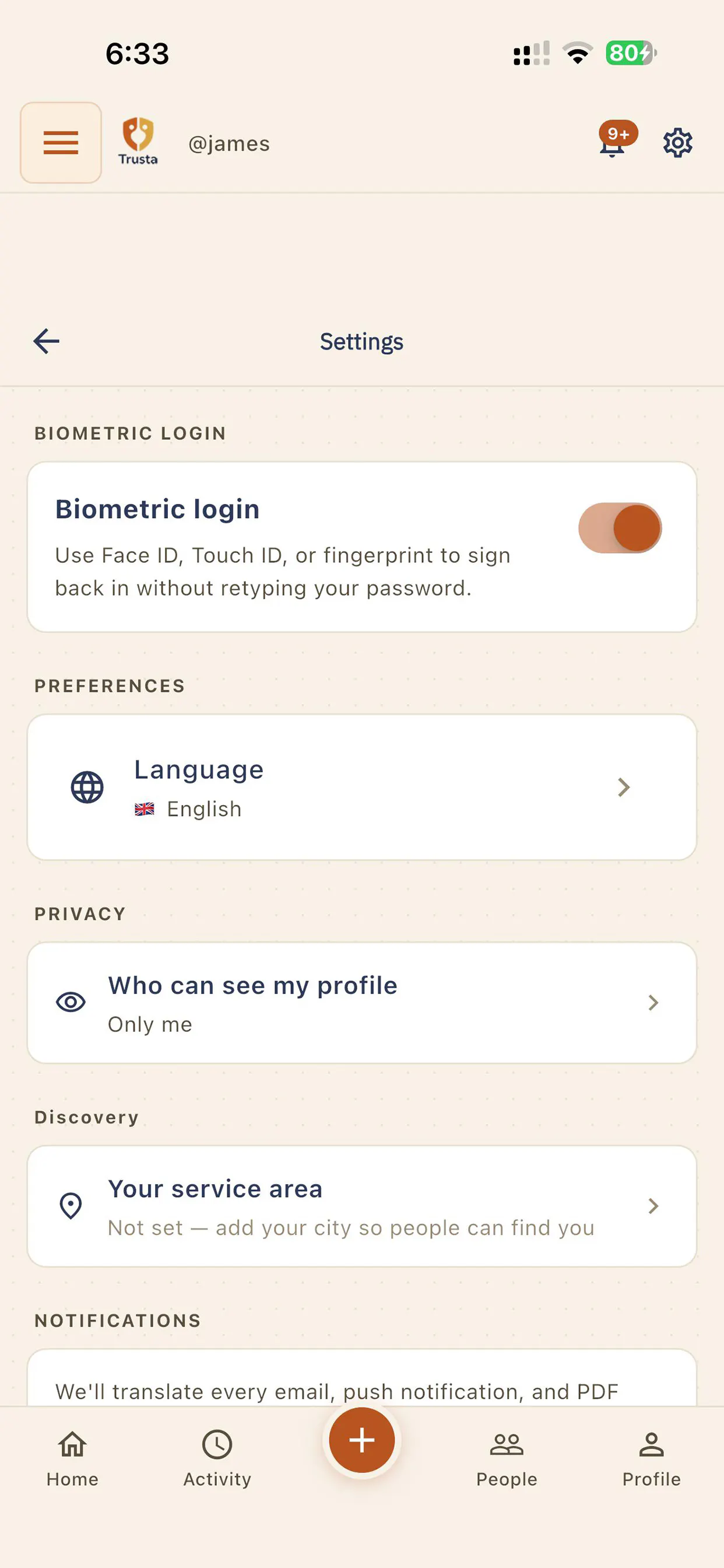Open the hamburger menu

61,142
